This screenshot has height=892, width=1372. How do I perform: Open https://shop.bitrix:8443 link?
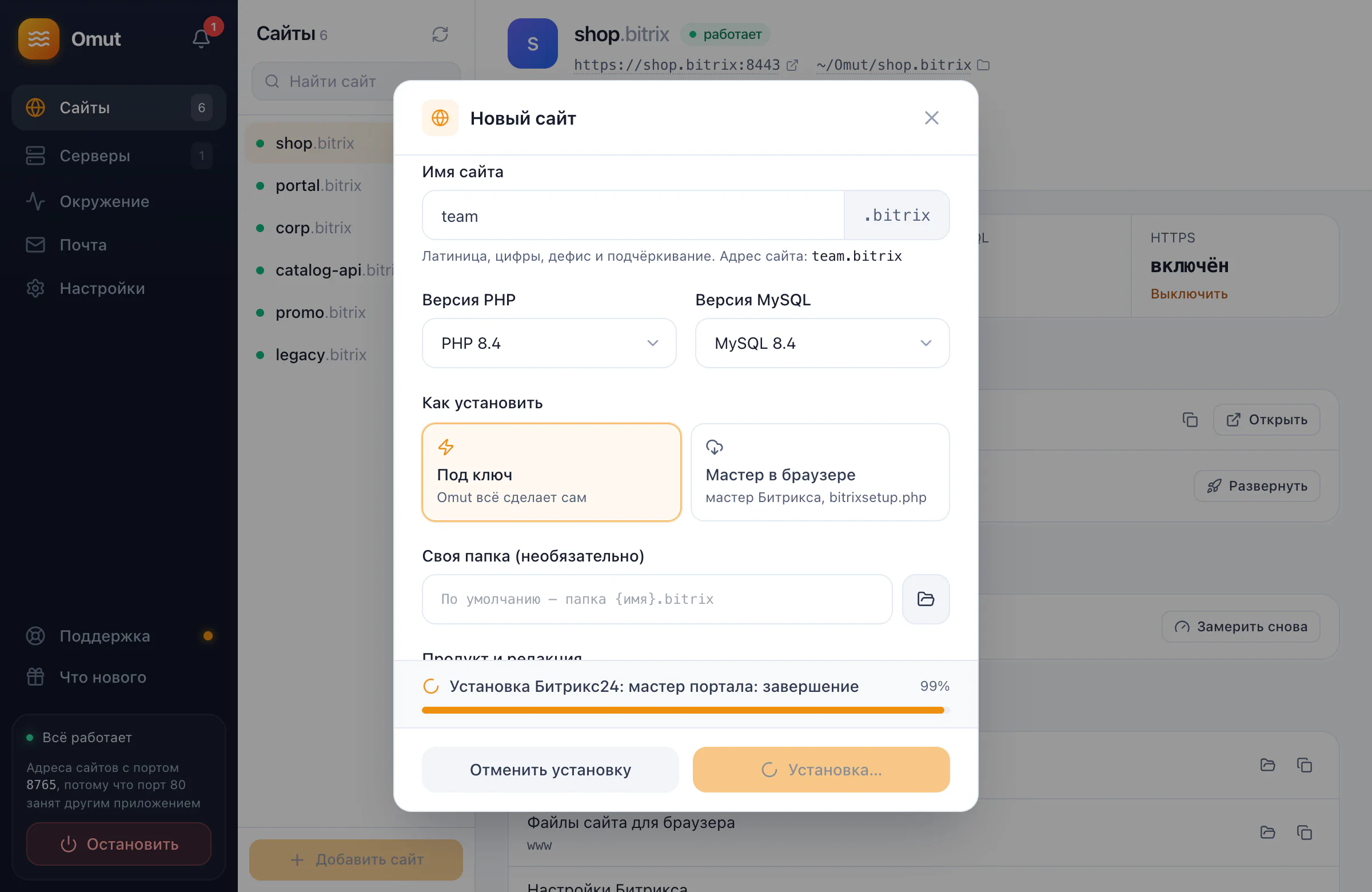tap(677, 65)
